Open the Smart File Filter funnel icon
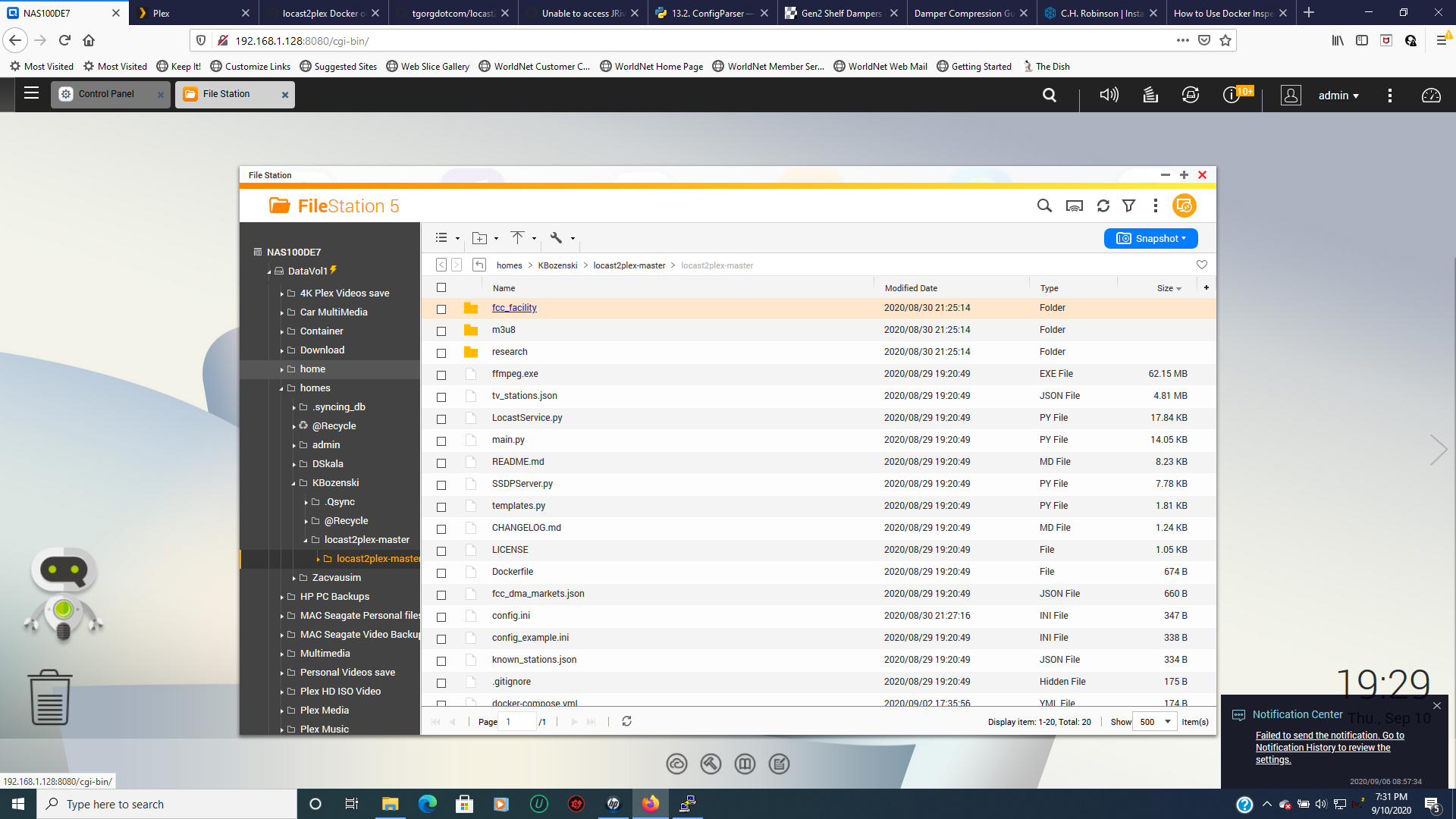The width and height of the screenshot is (1456, 819). tap(1129, 206)
